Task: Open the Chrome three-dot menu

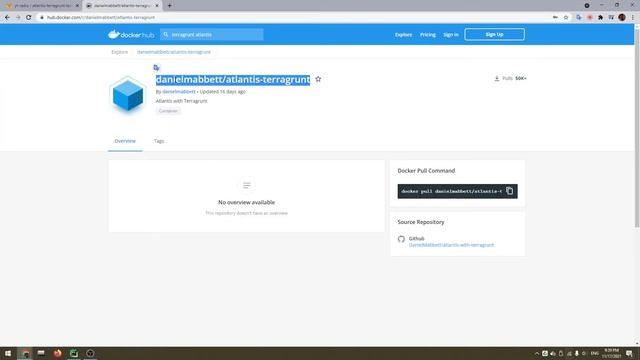Action: click(633, 18)
